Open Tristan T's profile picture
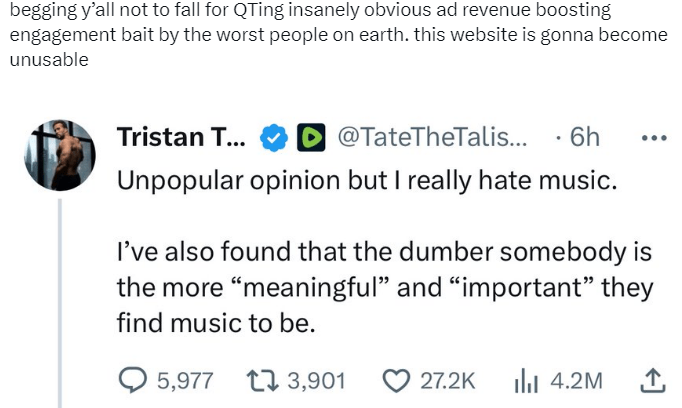 click(59, 155)
